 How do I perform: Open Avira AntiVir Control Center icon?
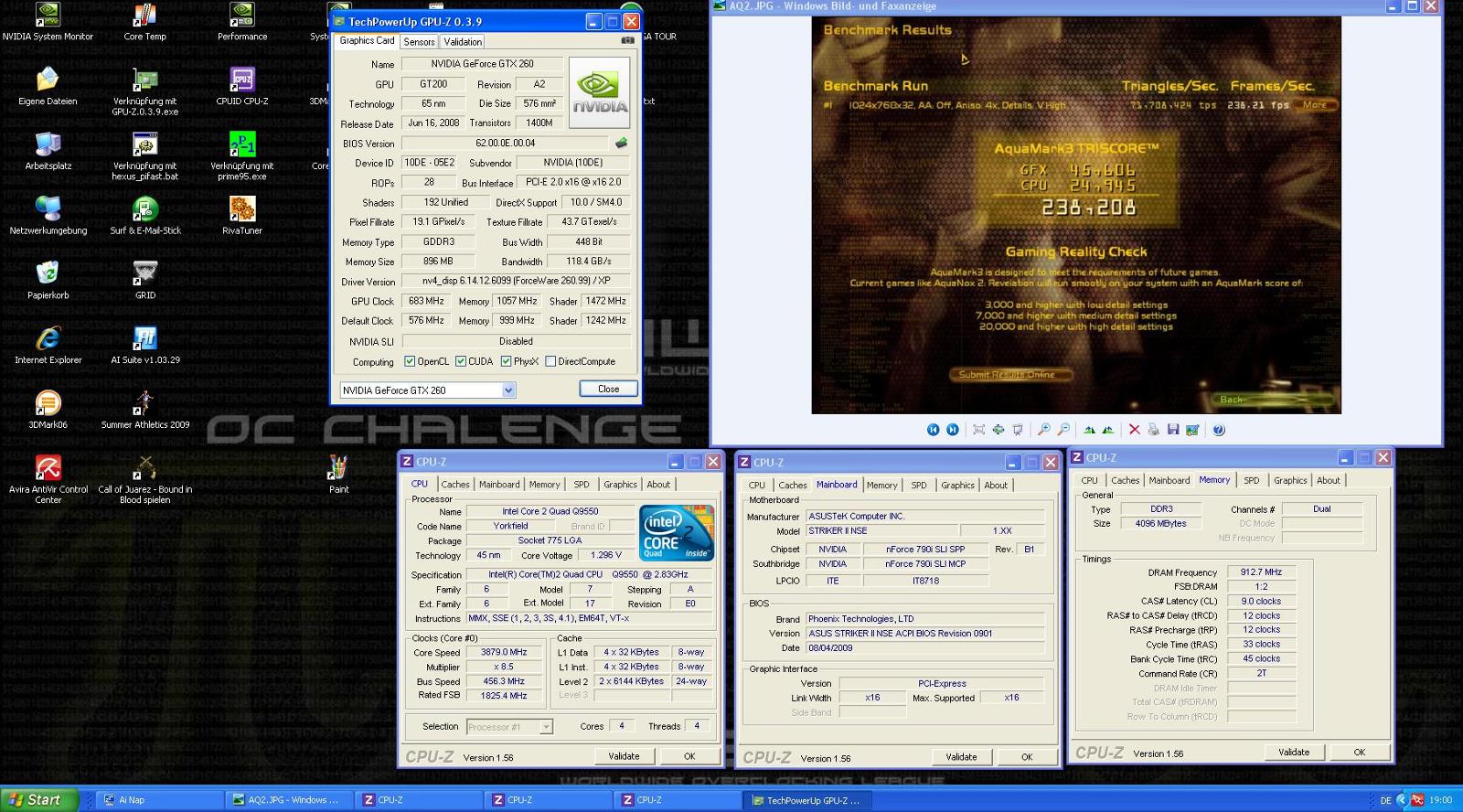pos(48,480)
